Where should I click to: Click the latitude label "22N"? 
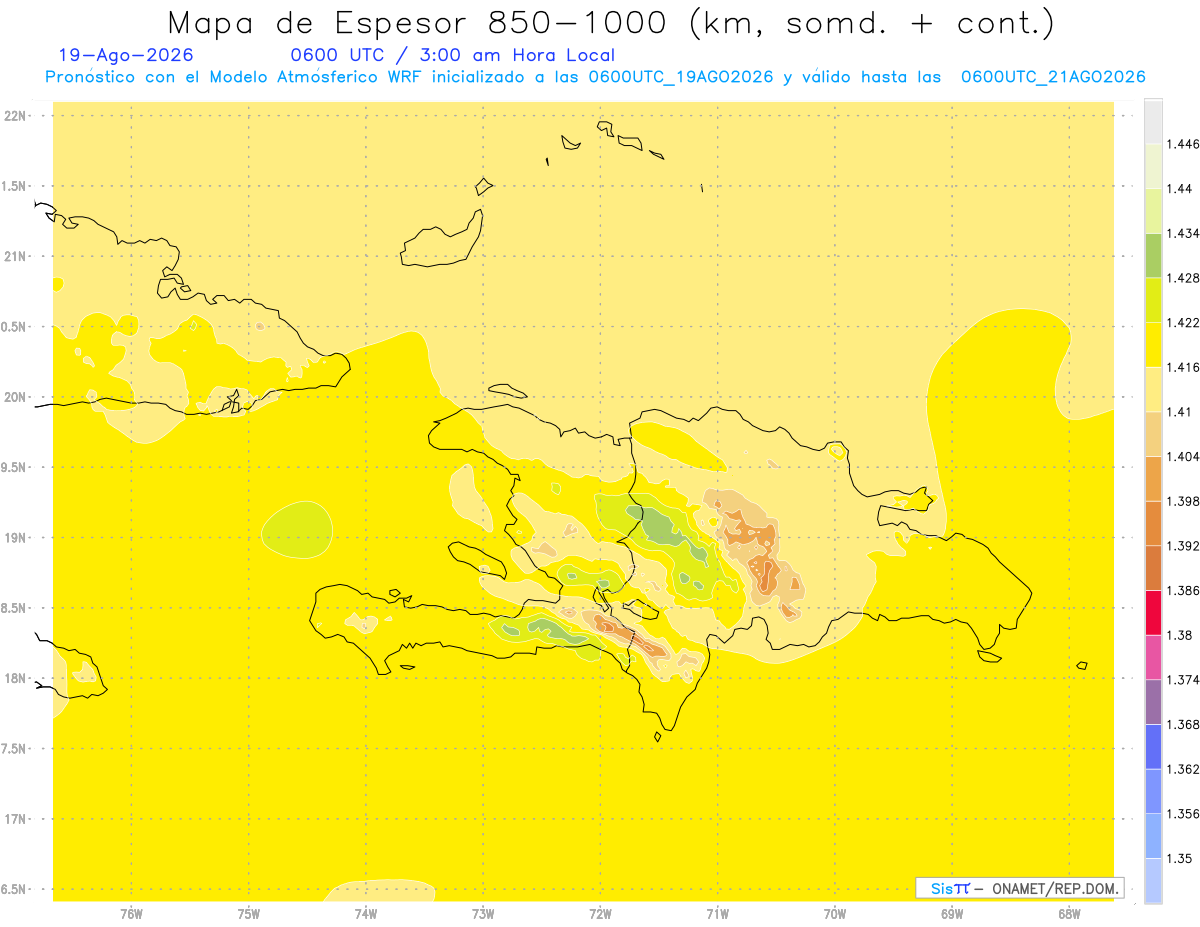(x=17, y=115)
